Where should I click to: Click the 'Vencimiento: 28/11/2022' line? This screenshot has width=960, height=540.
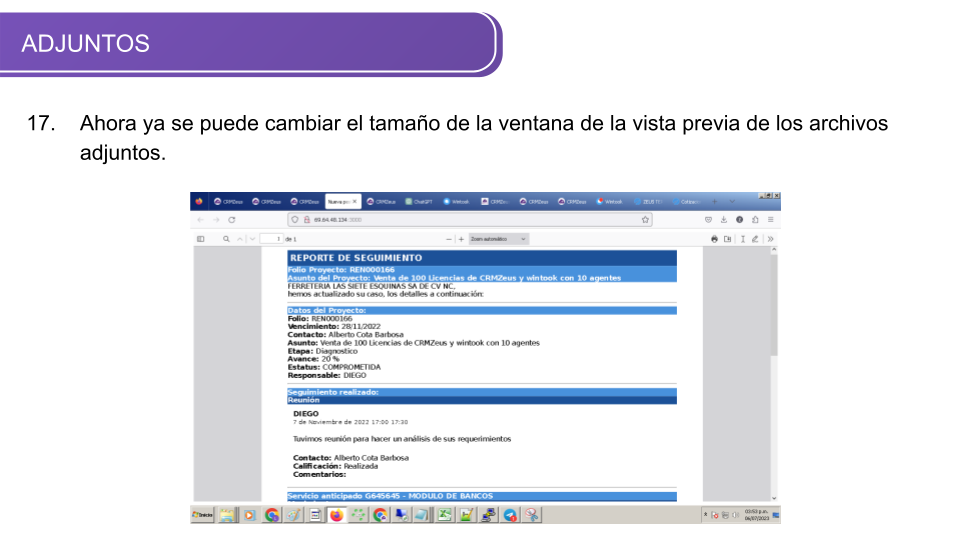click(x=334, y=327)
